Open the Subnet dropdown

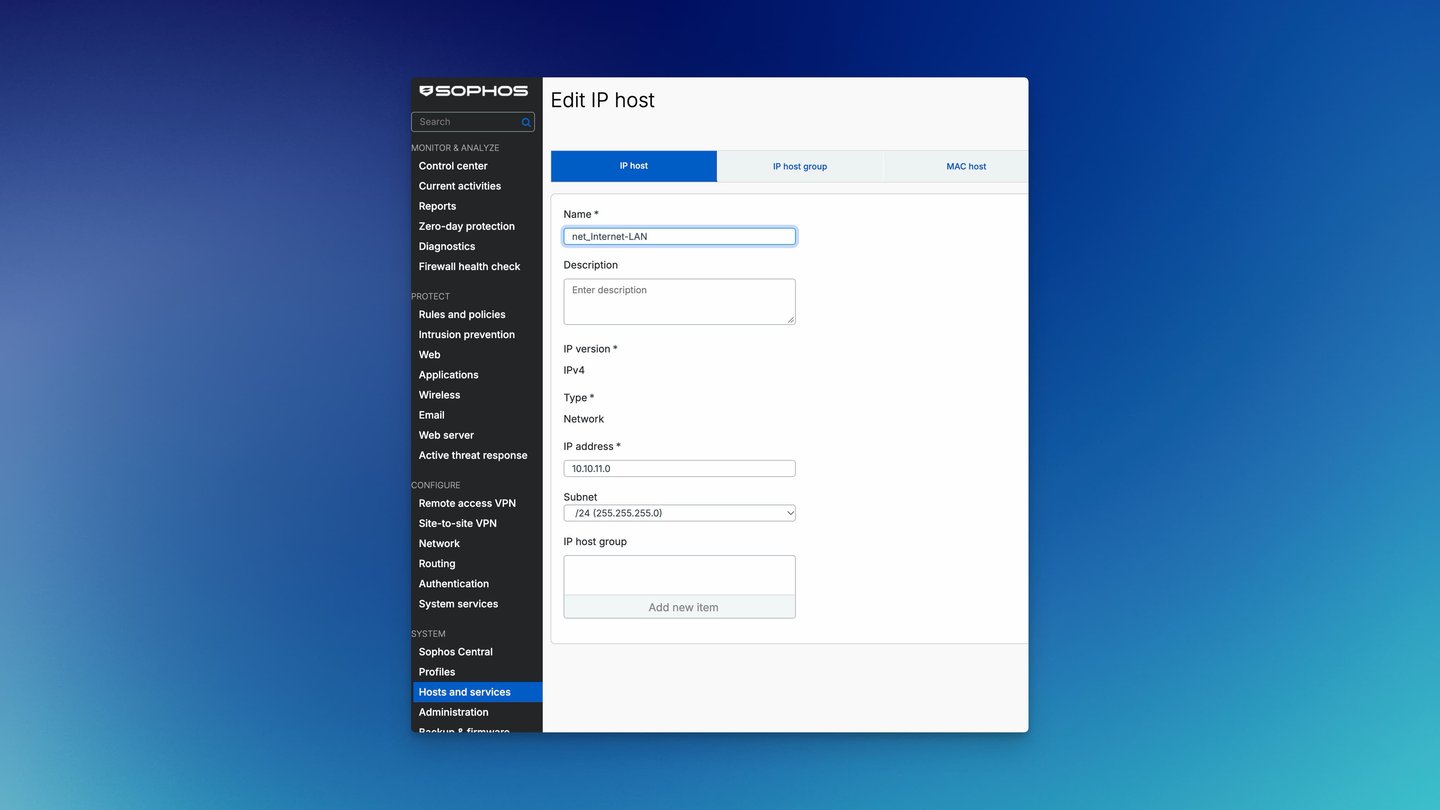tap(679, 513)
